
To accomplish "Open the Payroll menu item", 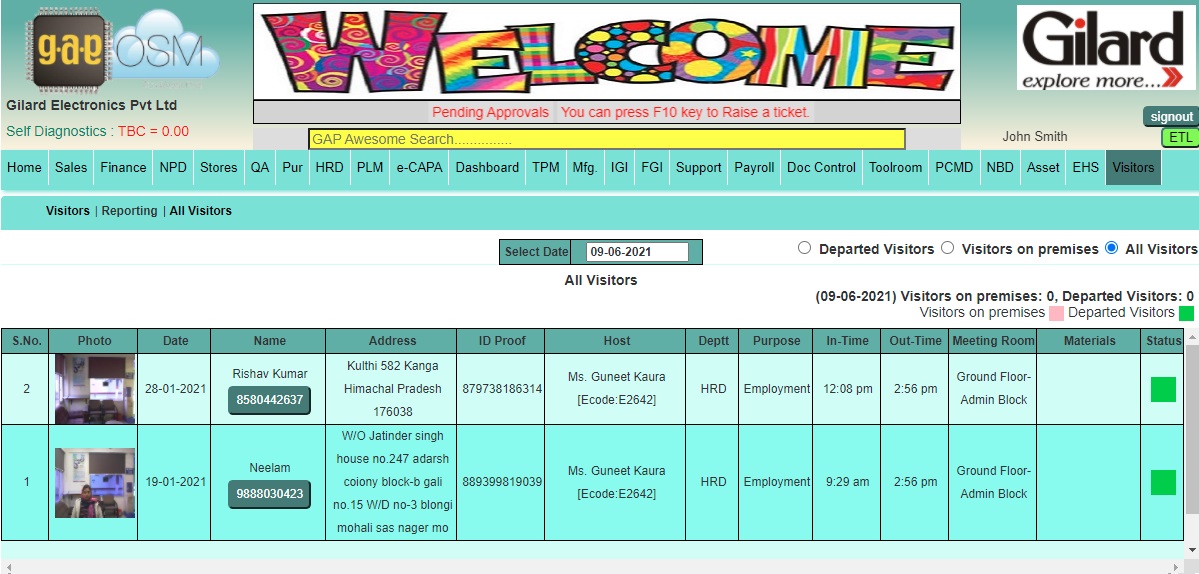I will (x=754, y=168).
